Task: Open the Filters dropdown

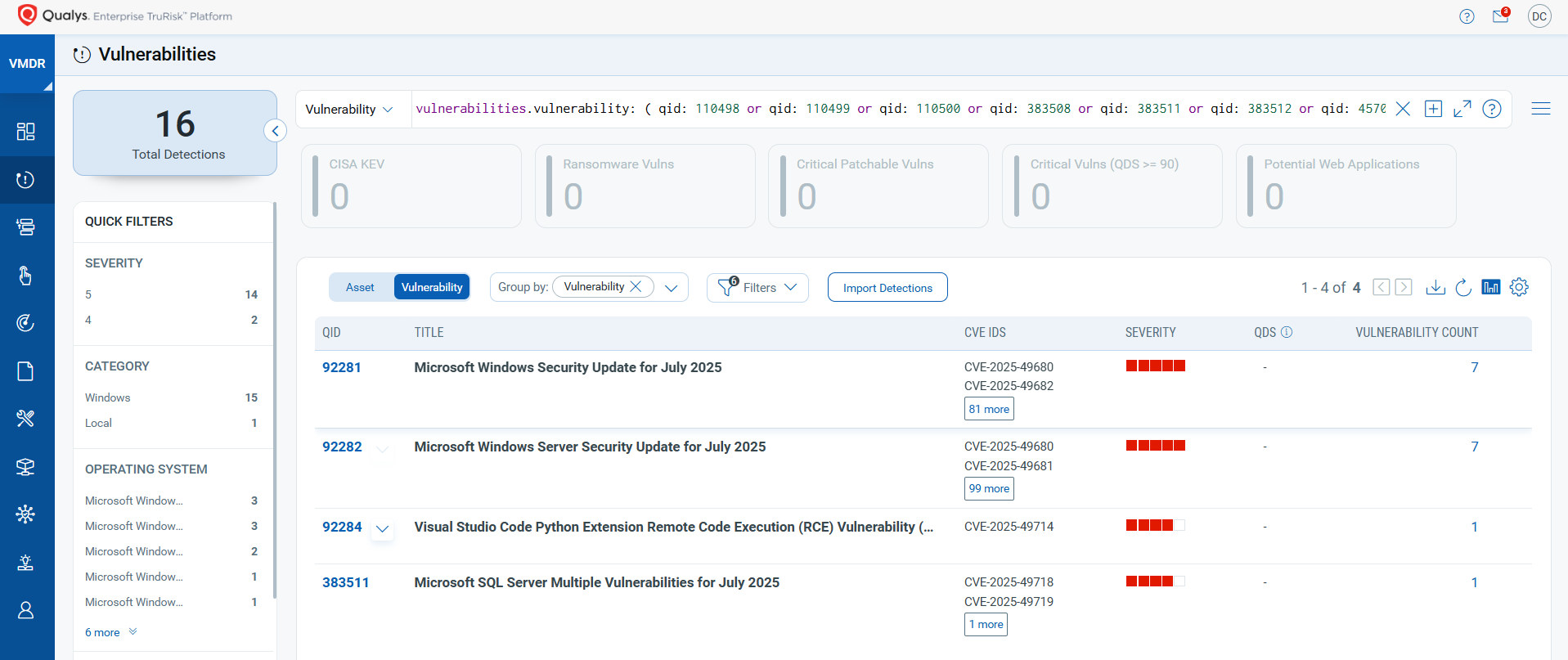Action: point(757,288)
